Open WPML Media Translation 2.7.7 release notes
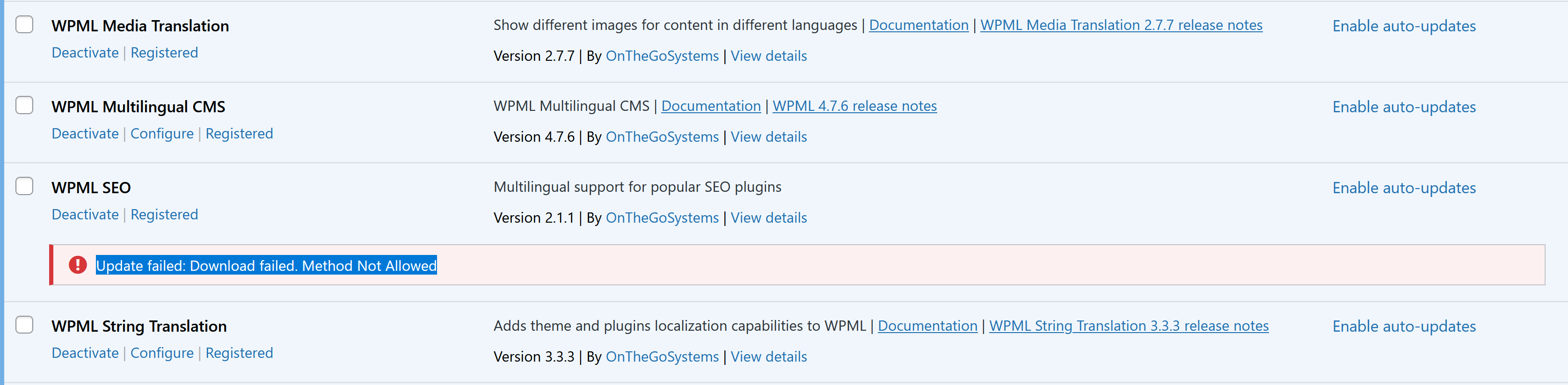Screen dimensions: 1568x385 click(1121, 25)
